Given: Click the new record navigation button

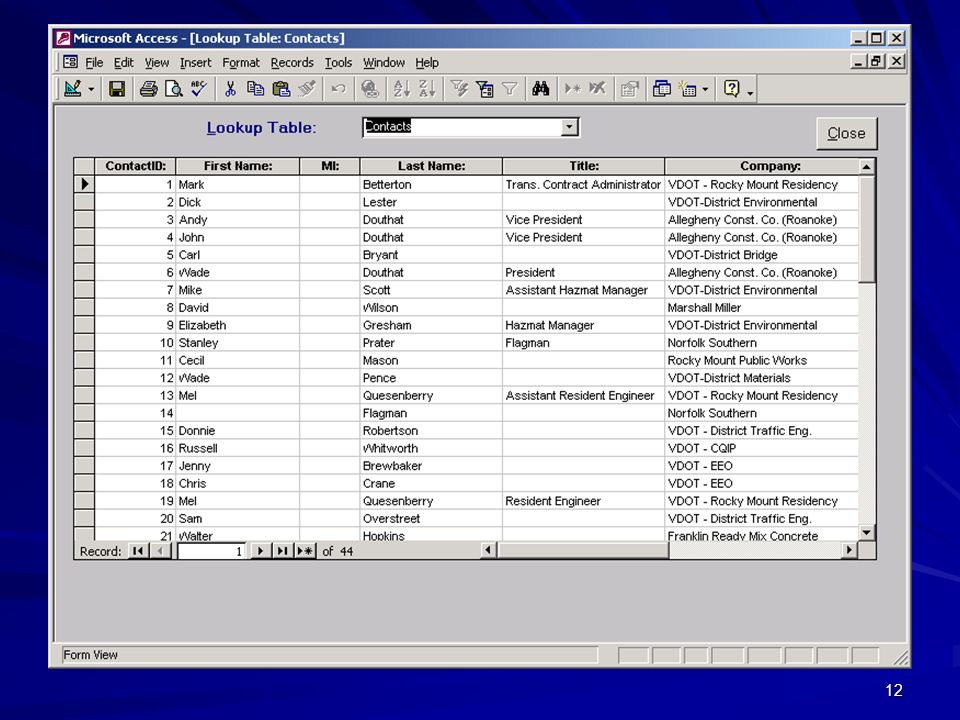Looking at the screenshot, I should (x=305, y=551).
